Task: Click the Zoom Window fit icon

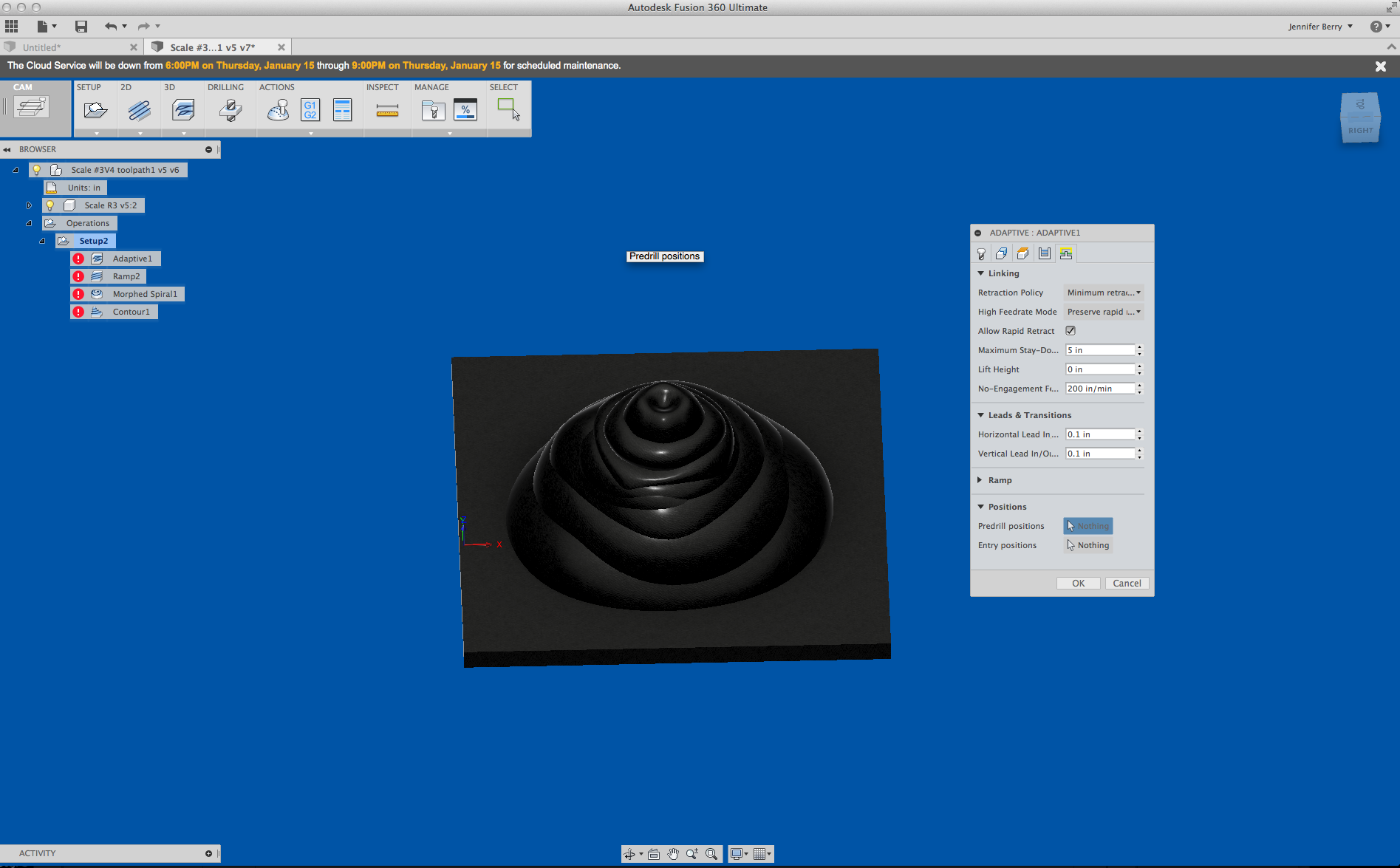Action: pyautogui.click(x=711, y=854)
